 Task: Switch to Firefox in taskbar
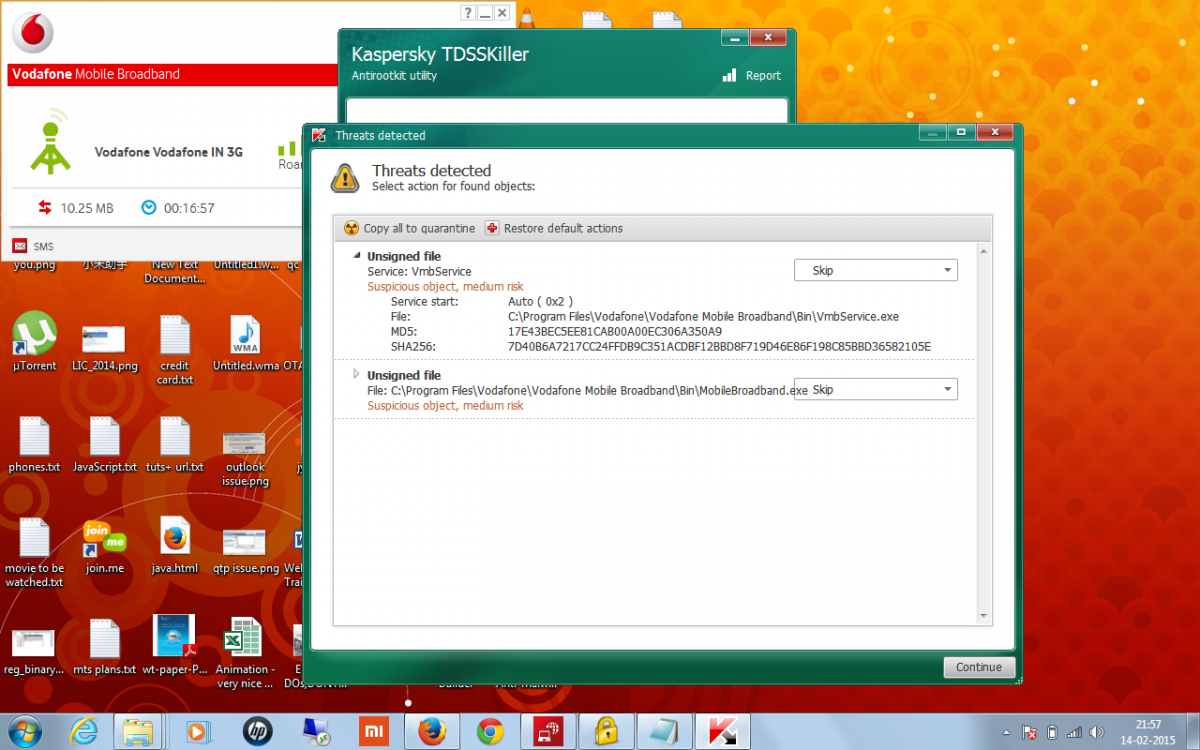[x=431, y=731]
